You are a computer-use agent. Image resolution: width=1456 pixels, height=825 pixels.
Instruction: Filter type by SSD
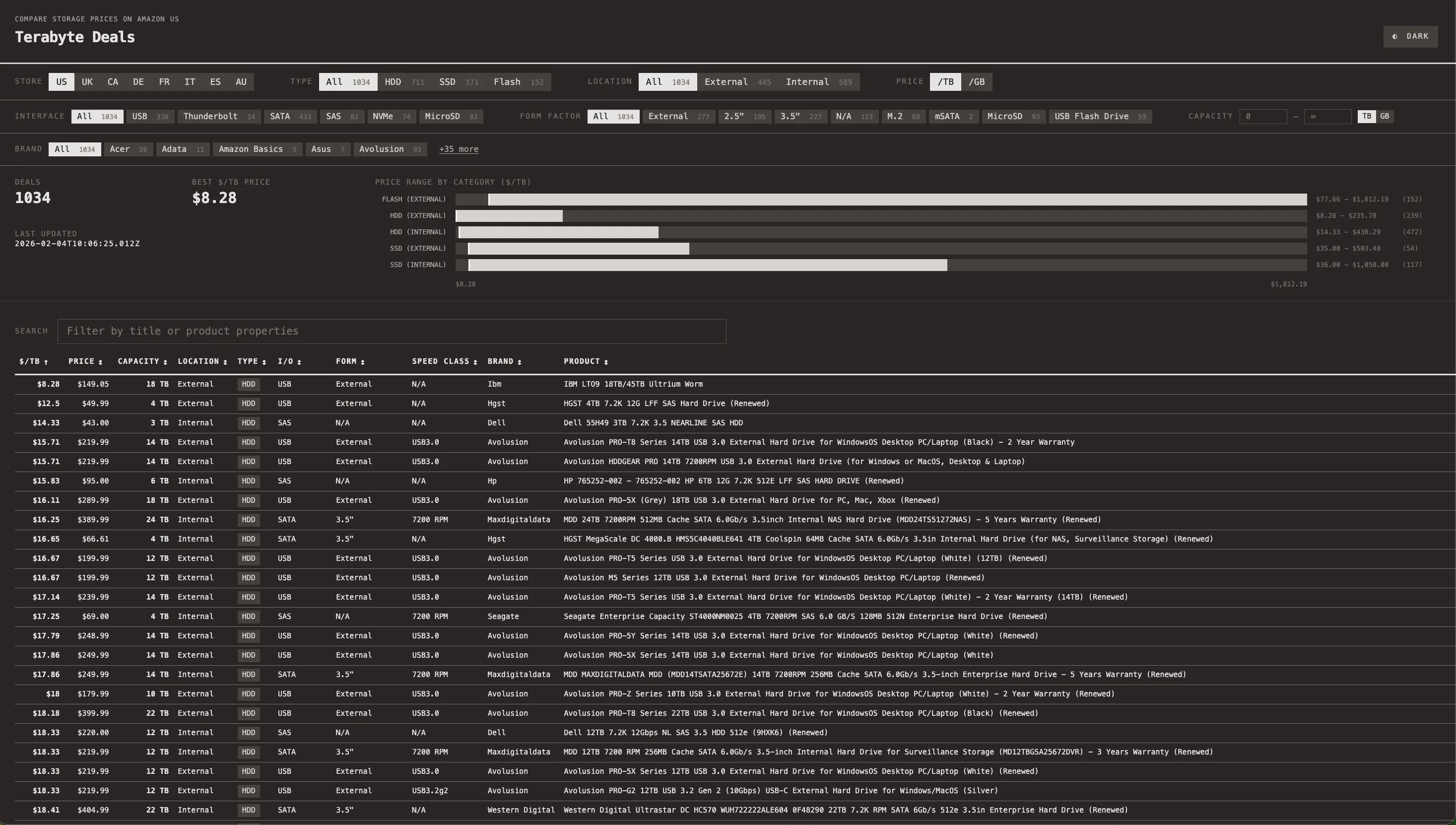(458, 82)
